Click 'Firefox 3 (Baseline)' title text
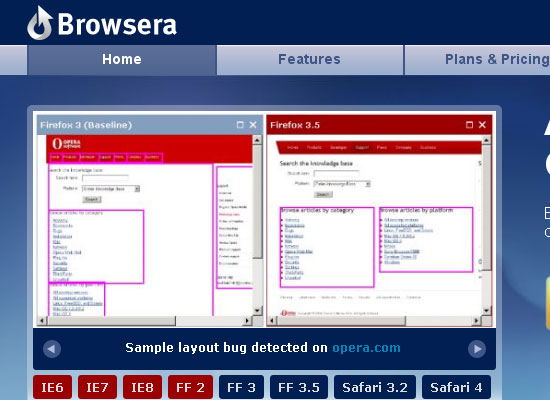 (x=86, y=125)
